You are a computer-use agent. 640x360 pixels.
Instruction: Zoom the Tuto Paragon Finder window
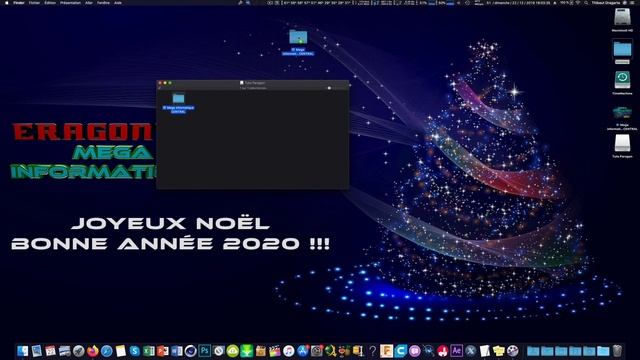coord(170,83)
